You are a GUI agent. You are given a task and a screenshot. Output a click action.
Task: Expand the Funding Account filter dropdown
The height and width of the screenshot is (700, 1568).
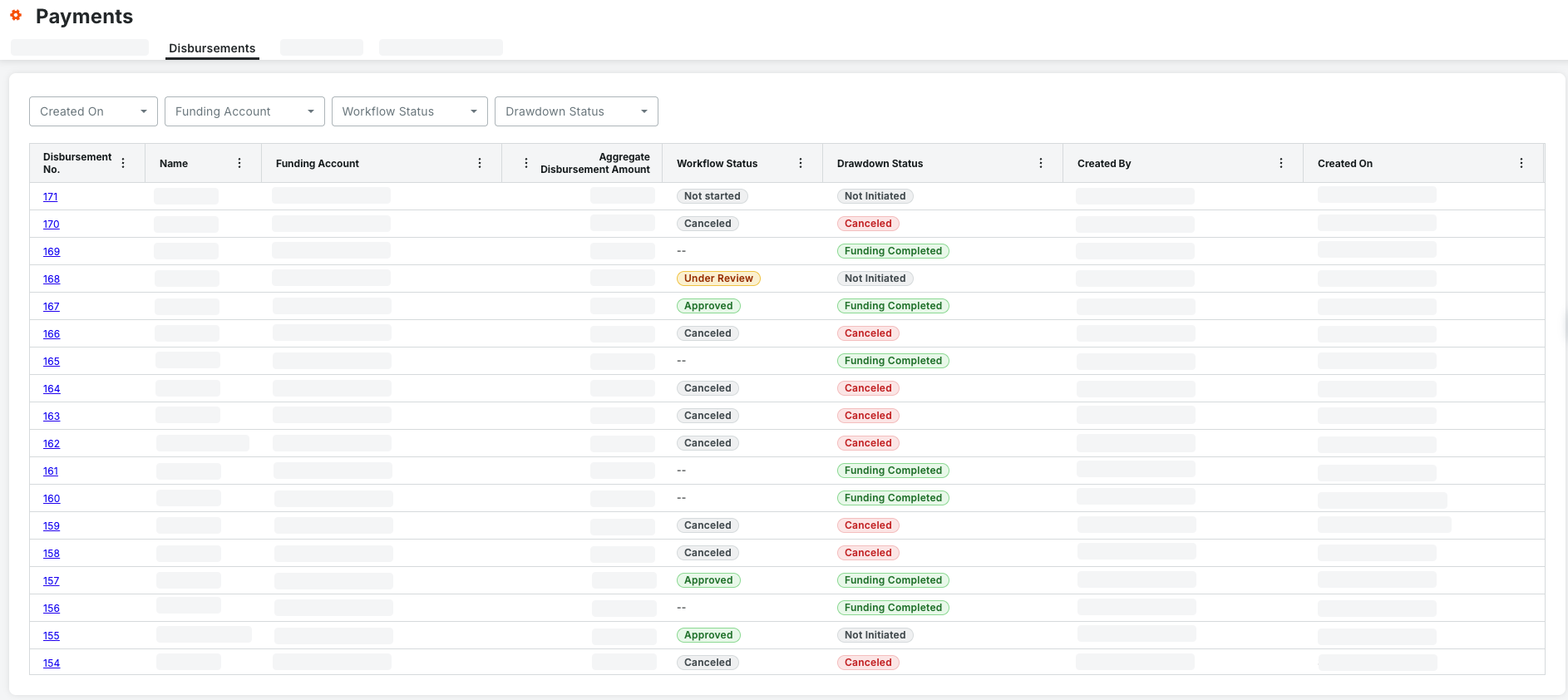click(244, 111)
